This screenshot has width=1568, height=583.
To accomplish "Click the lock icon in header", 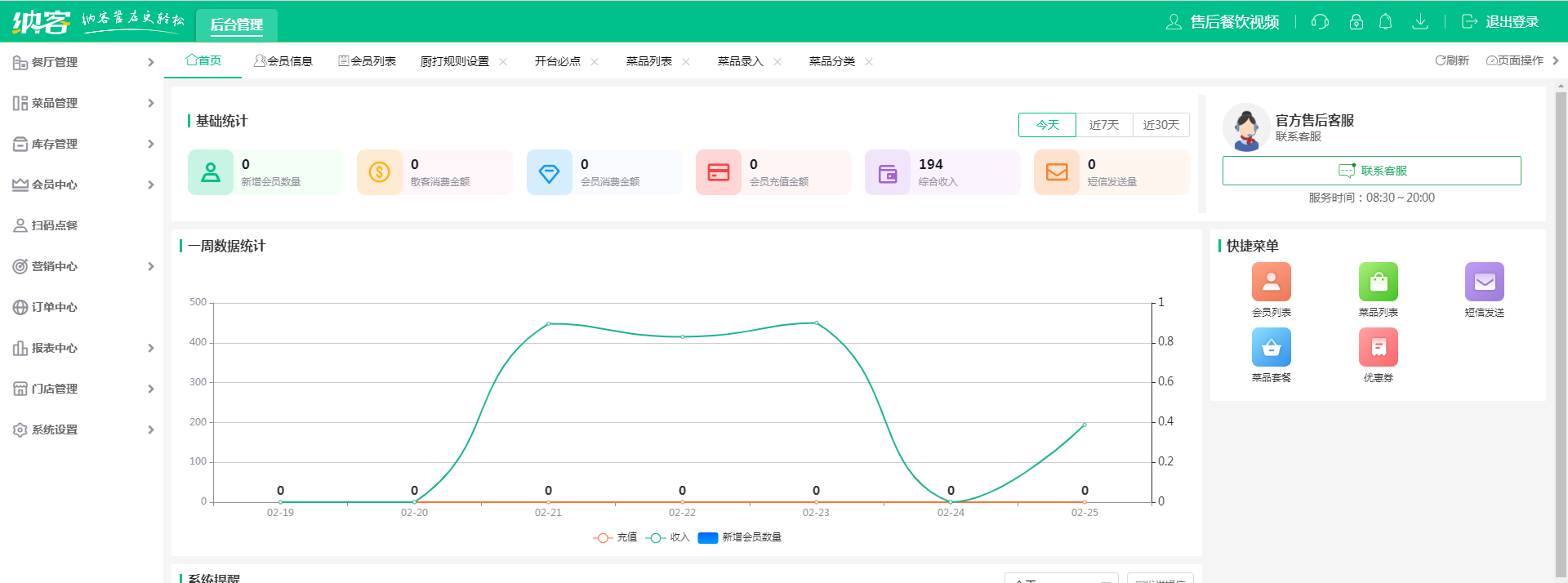I will coord(1356,22).
